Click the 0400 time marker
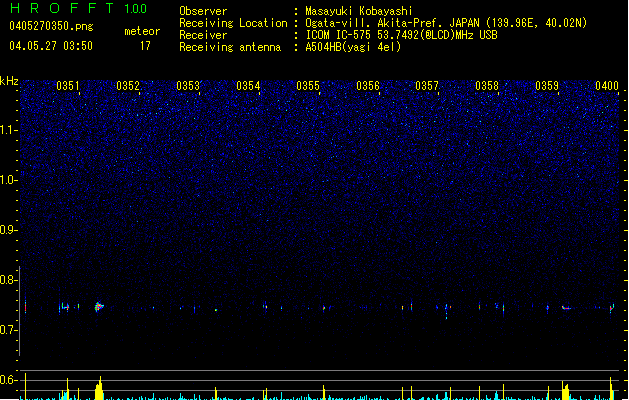The height and width of the screenshot is (400, 629). pyautogui.click(x=607, y=86)
